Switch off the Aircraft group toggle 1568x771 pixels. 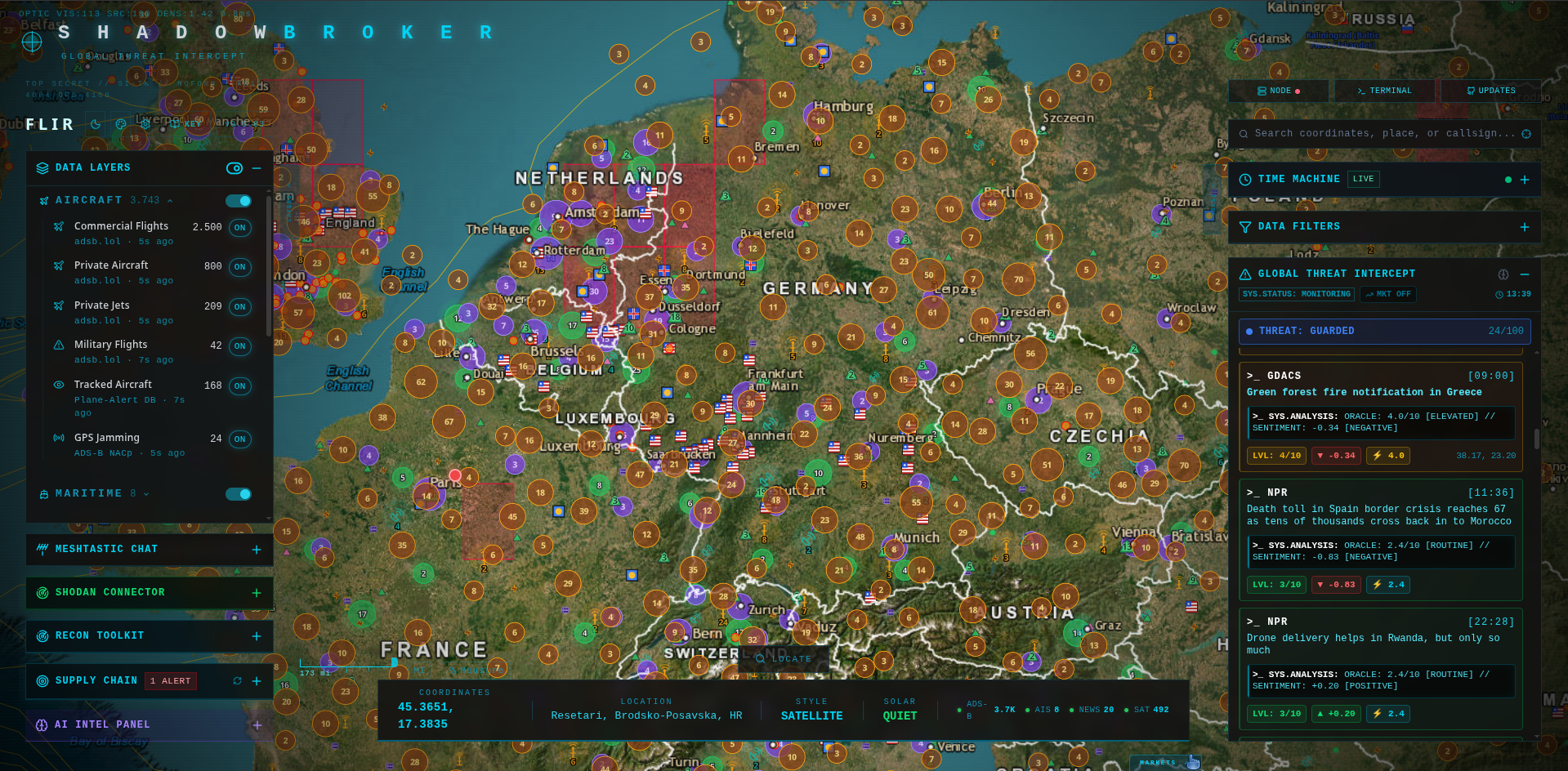(239, 201)
